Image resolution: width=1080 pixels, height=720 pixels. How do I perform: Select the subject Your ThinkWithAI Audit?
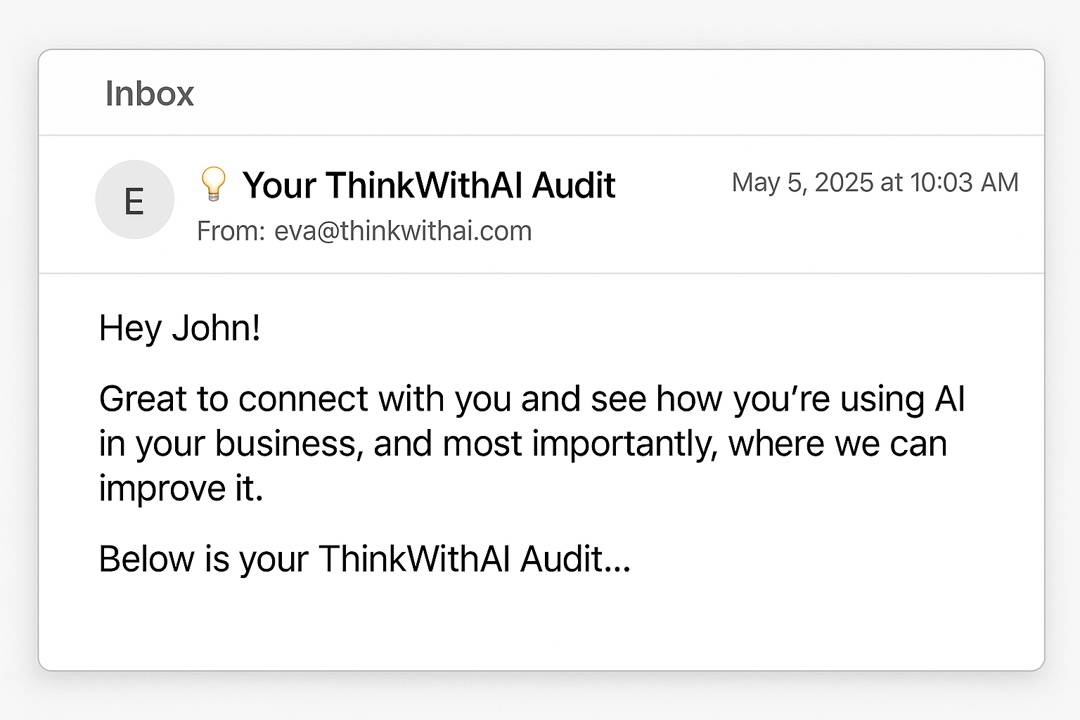428,185
